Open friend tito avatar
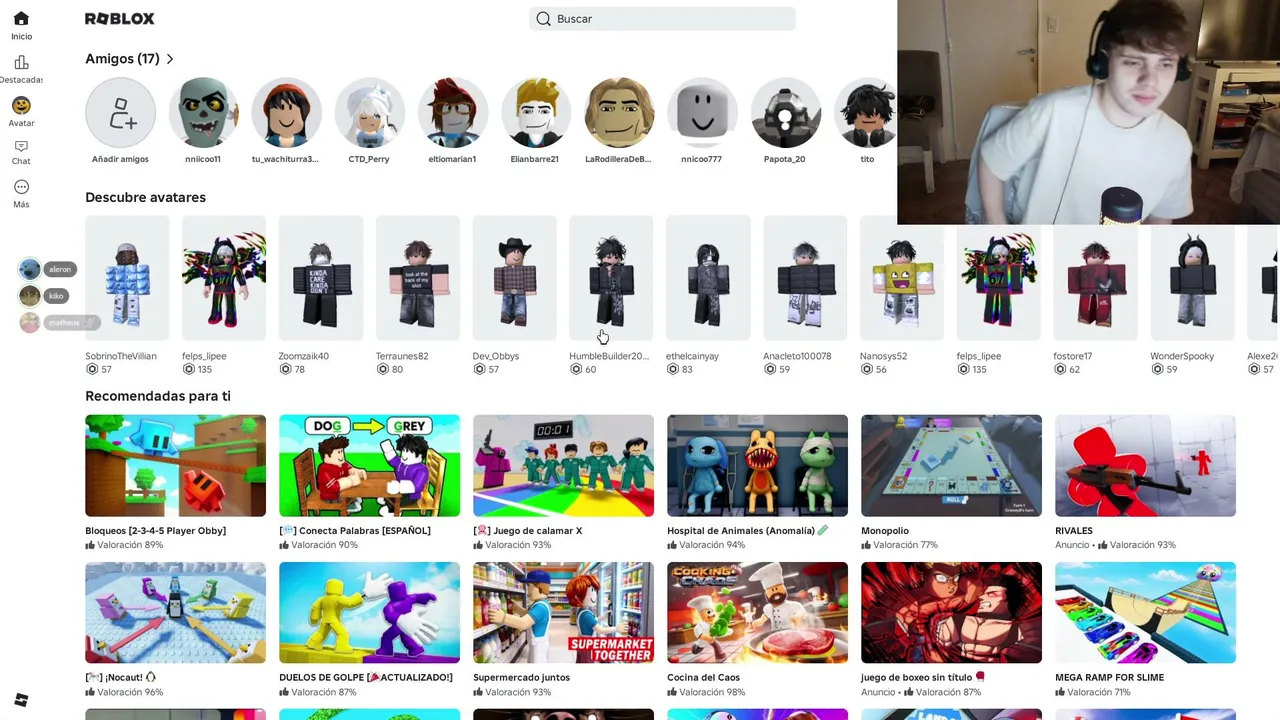 tap(866, 113)
